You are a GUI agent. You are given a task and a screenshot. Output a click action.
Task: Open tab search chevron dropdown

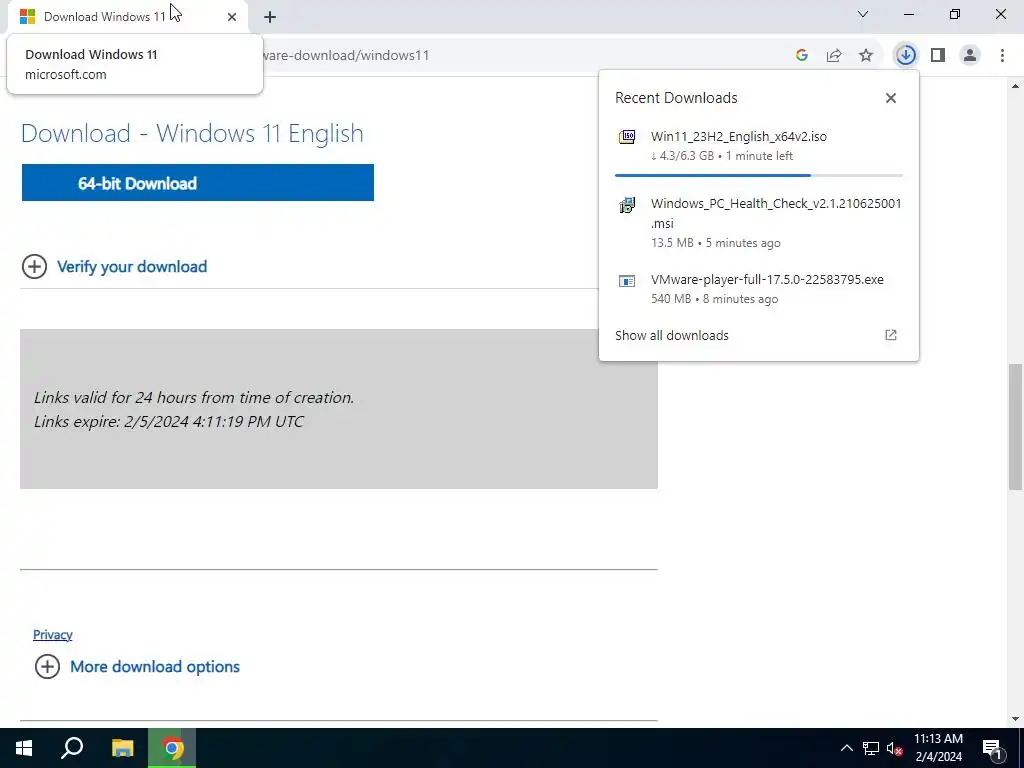coord(863,14)
